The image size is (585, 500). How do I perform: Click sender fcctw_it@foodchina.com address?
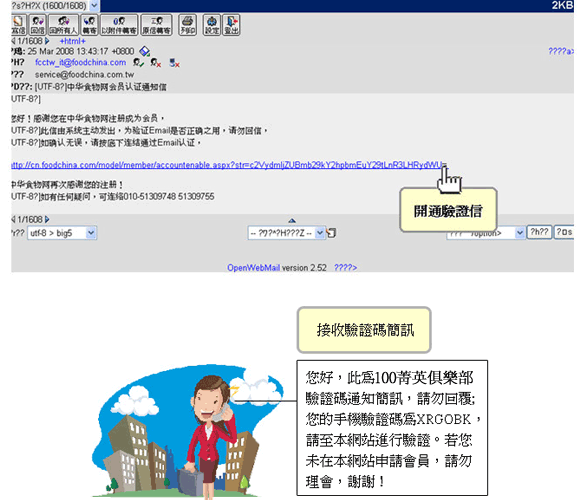tap(81, 63)
